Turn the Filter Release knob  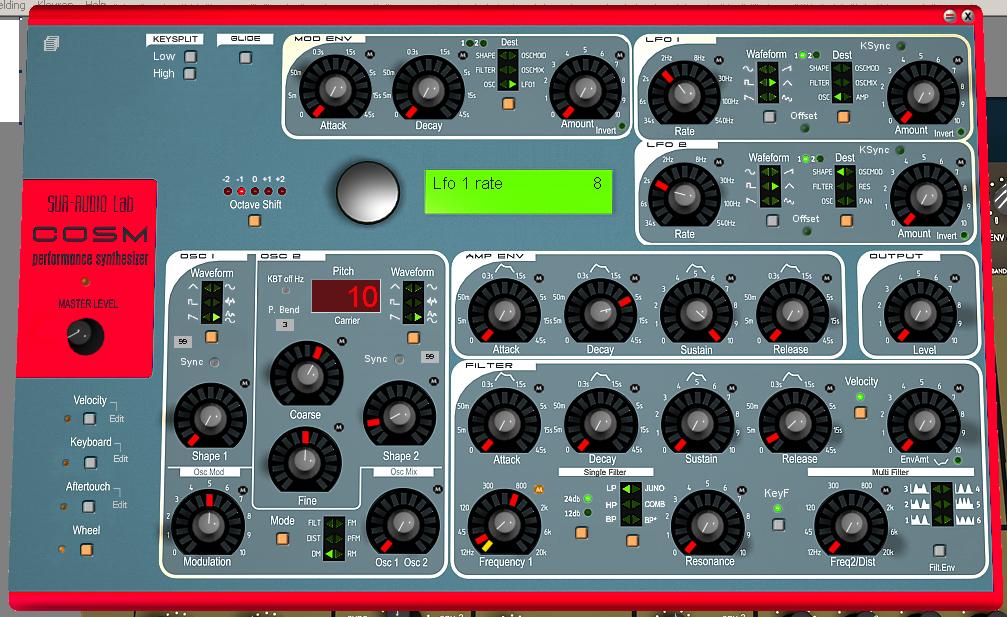[795, 422]
